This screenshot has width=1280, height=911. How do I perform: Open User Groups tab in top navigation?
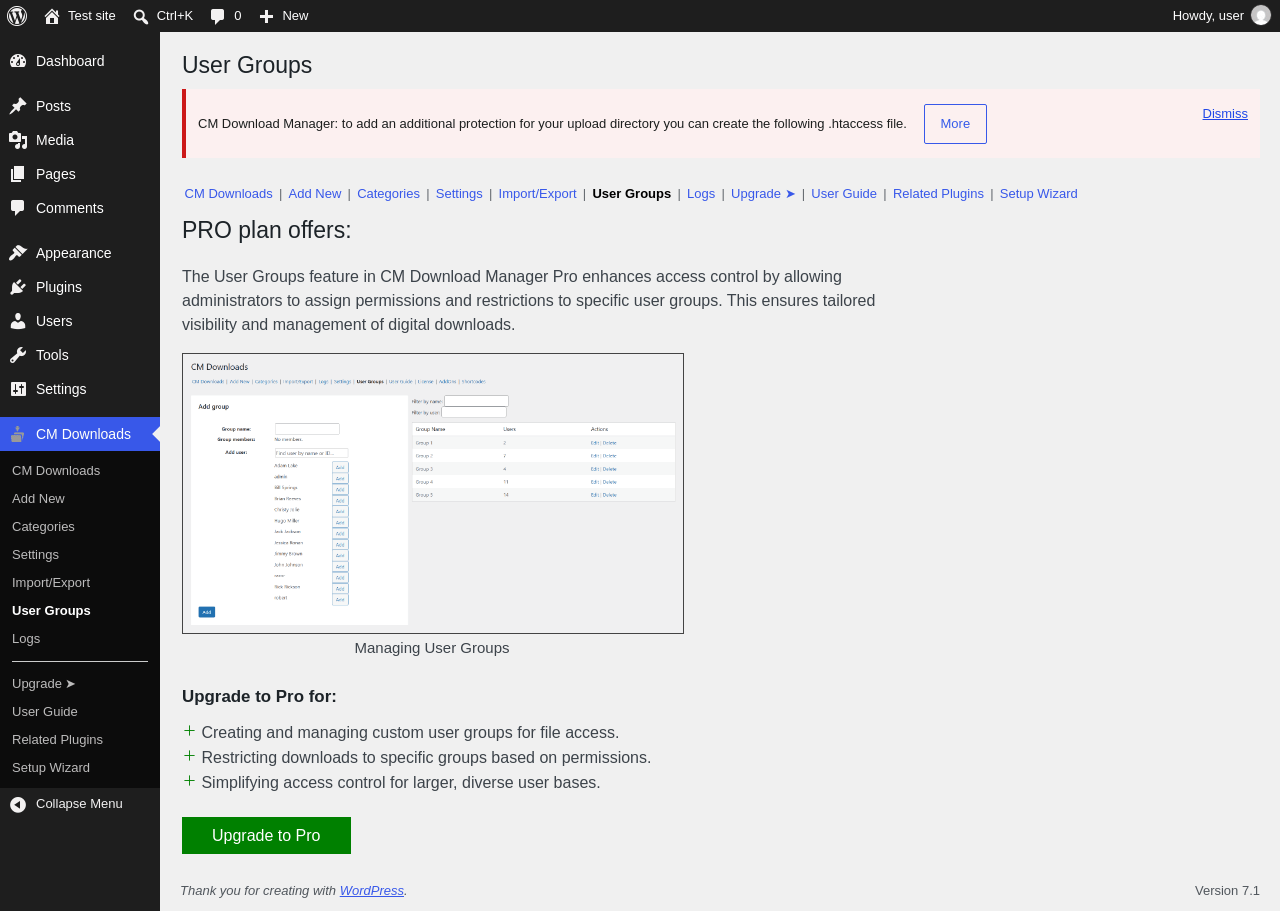(x=631, y=194)
